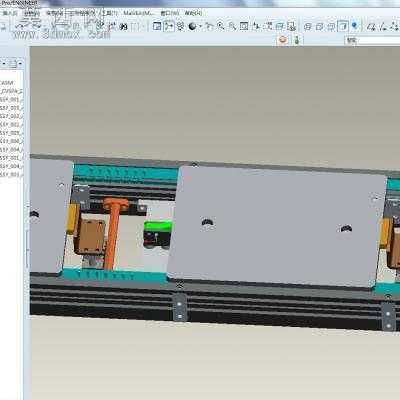
Task: Click the binoculars Find tool
Action: coord(124,26)
